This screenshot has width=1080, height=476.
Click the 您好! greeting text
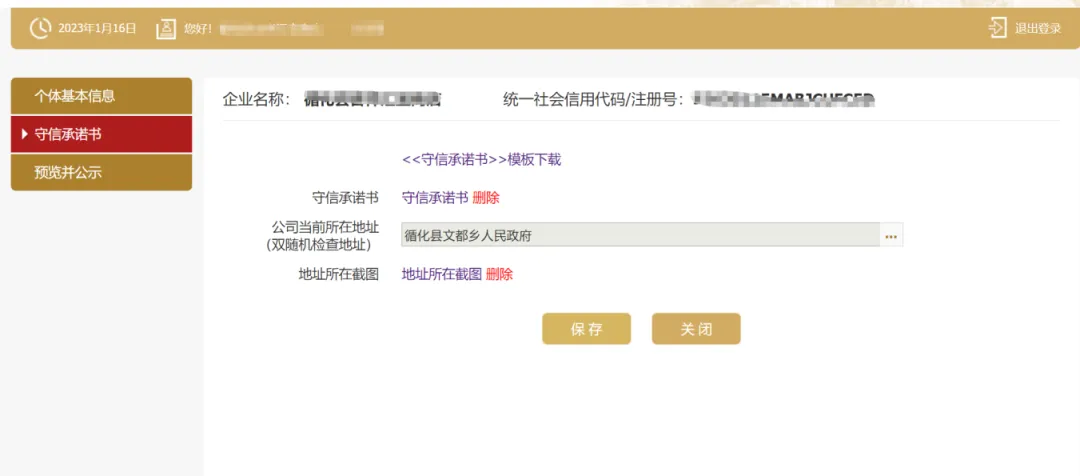(198, 29)
